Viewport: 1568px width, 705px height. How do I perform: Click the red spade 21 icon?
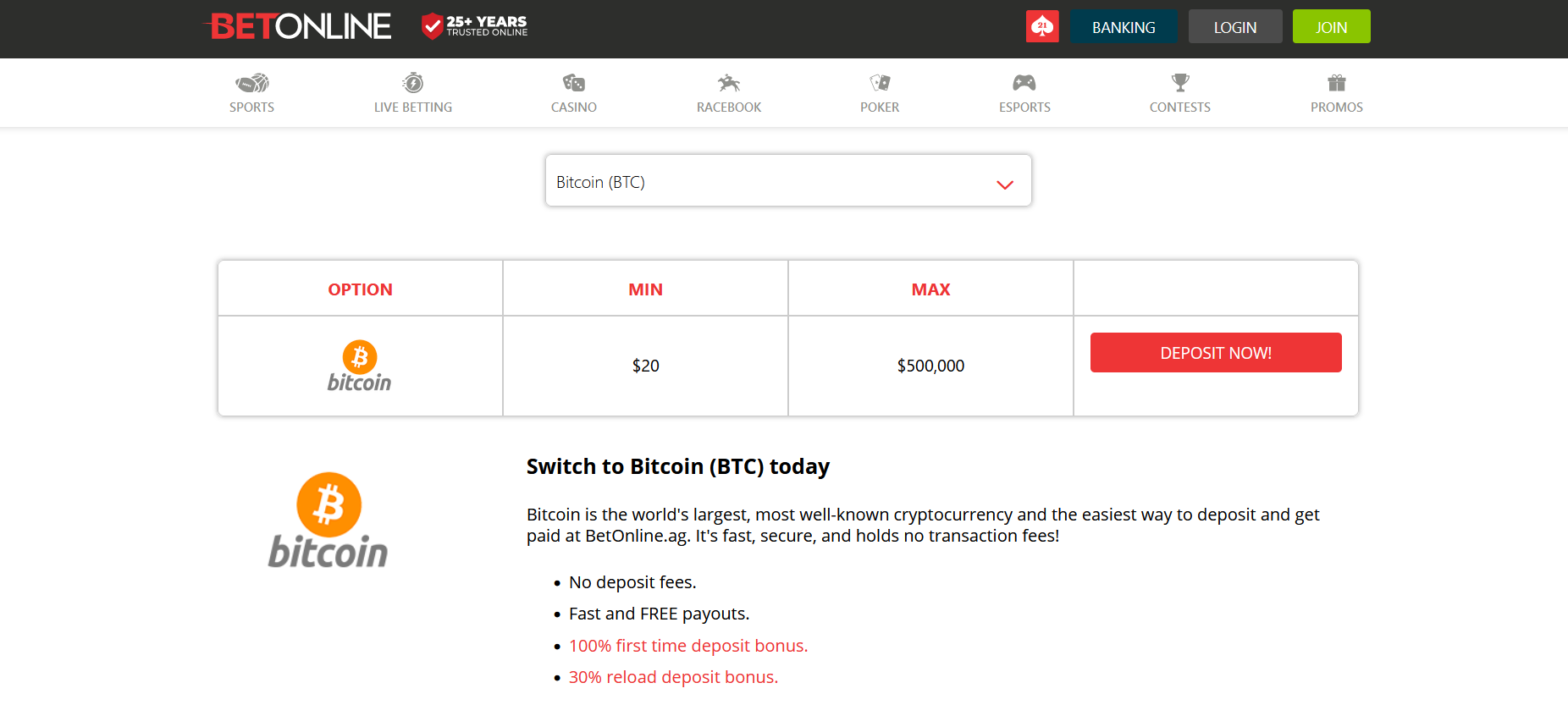[1042, 26]
